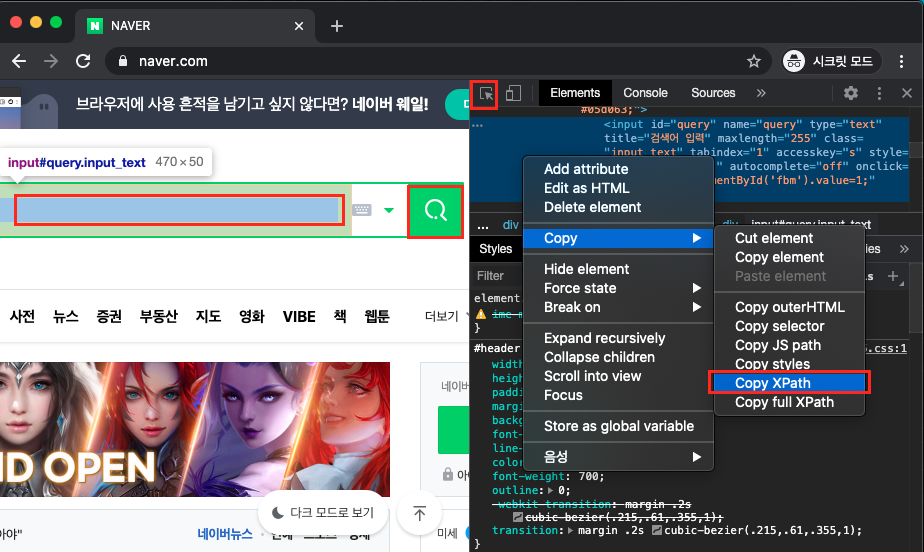The height and width of the screenshot is (552, 924).
Task: Open the VIBE link
Action: click(299, 316)
